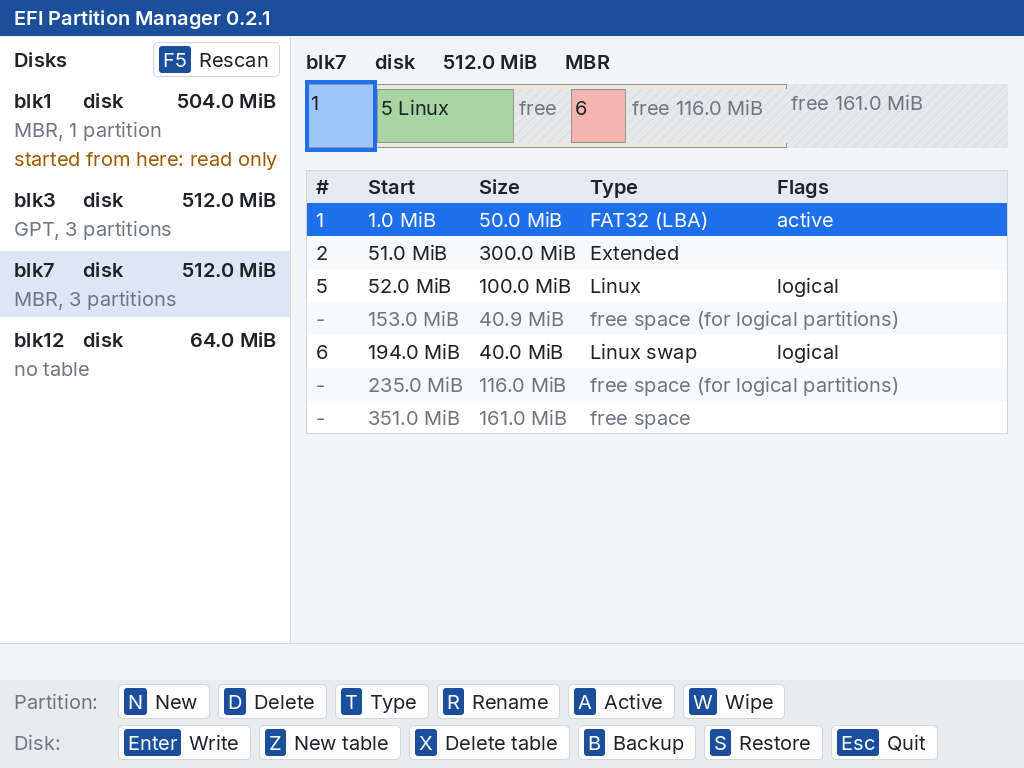Click the 50.0 MiB size cell
The width and height of the screenshot is (1024, 768).
click(520, 220)
